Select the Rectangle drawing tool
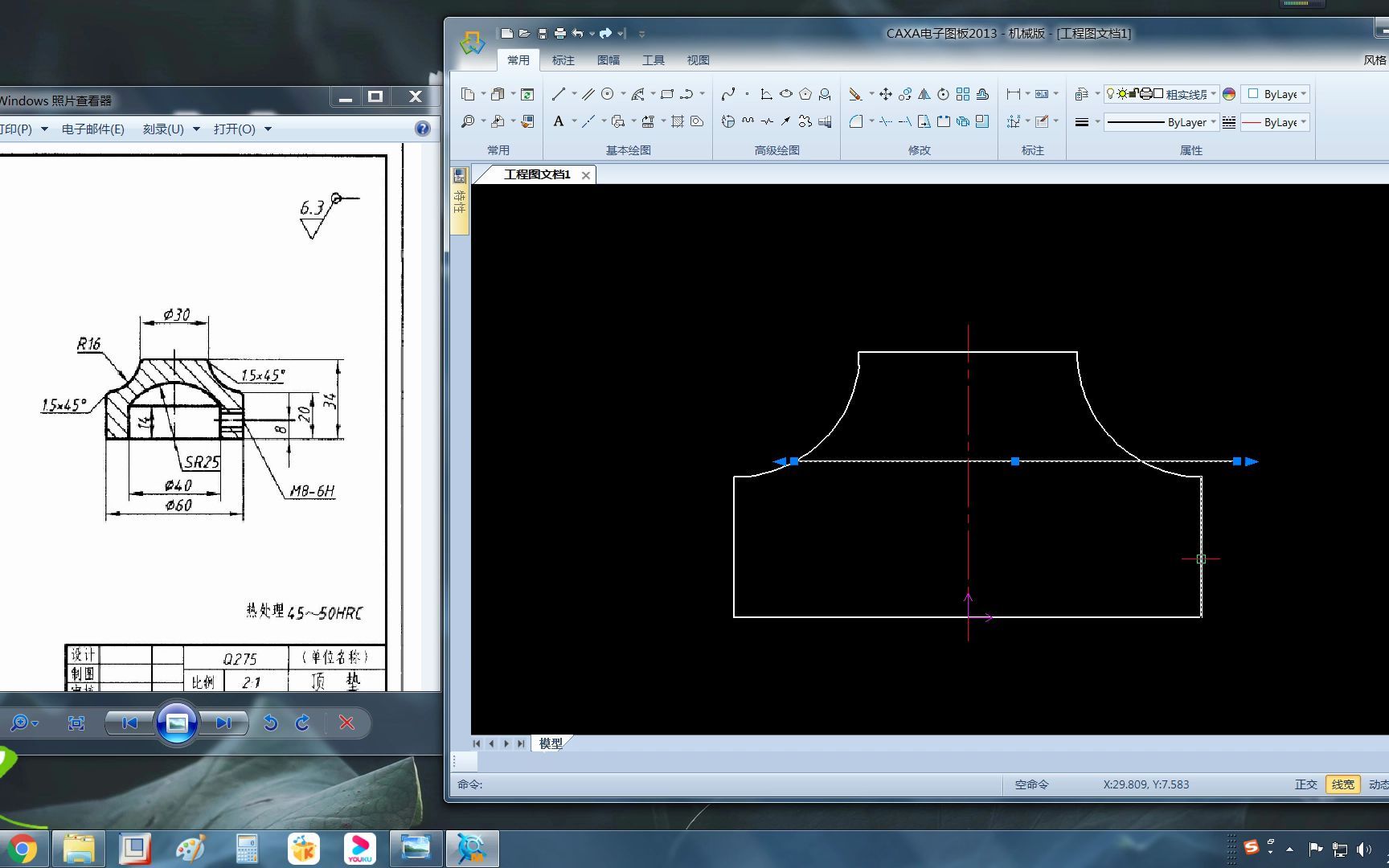The height and width of the screenshot is (868, 1389). coord(667,94)
